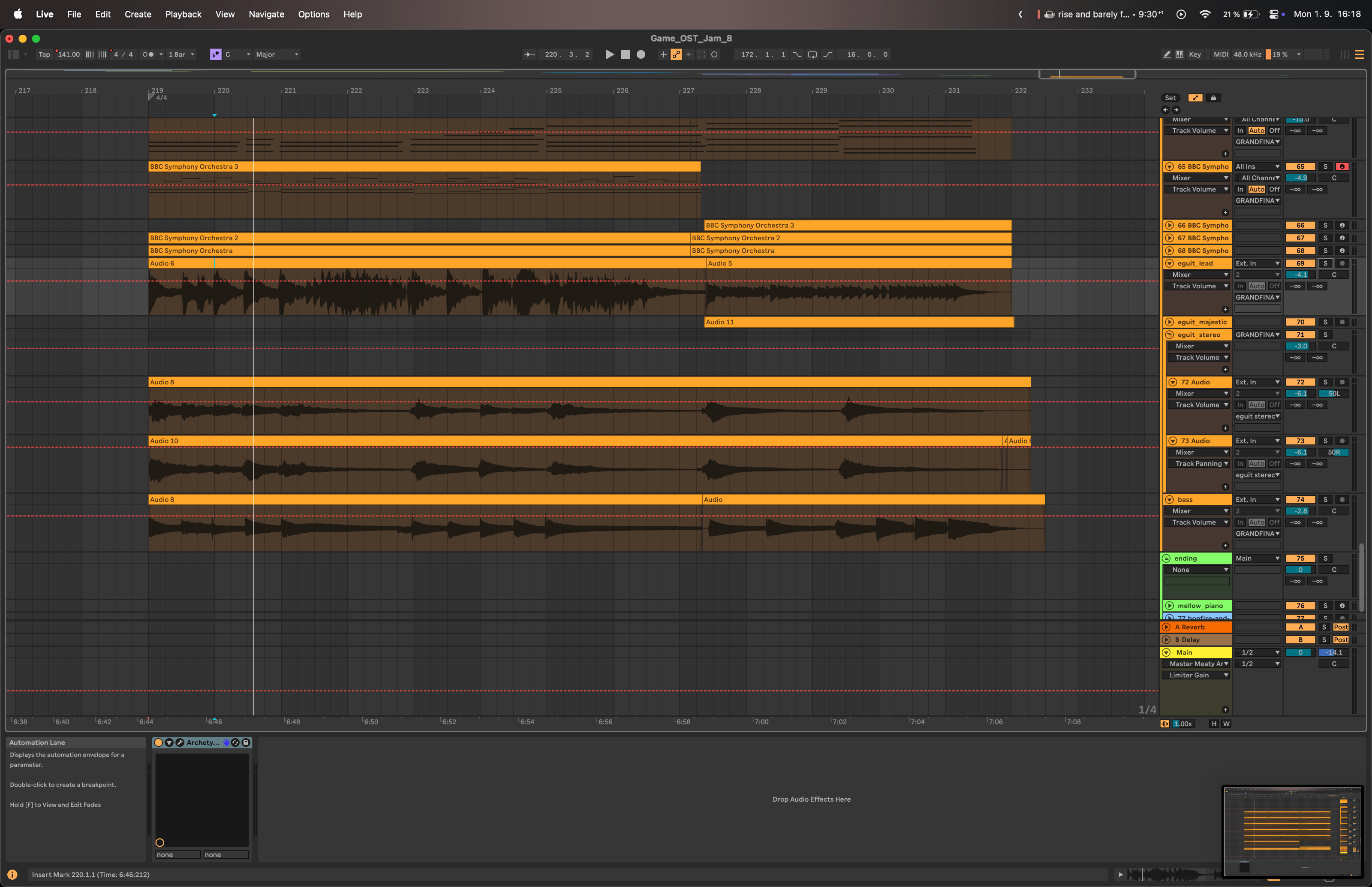Unfold the eguit_majestic track
Image resolution: width=1372 pixels, height=887 pixels.
tap(1169, 322)
